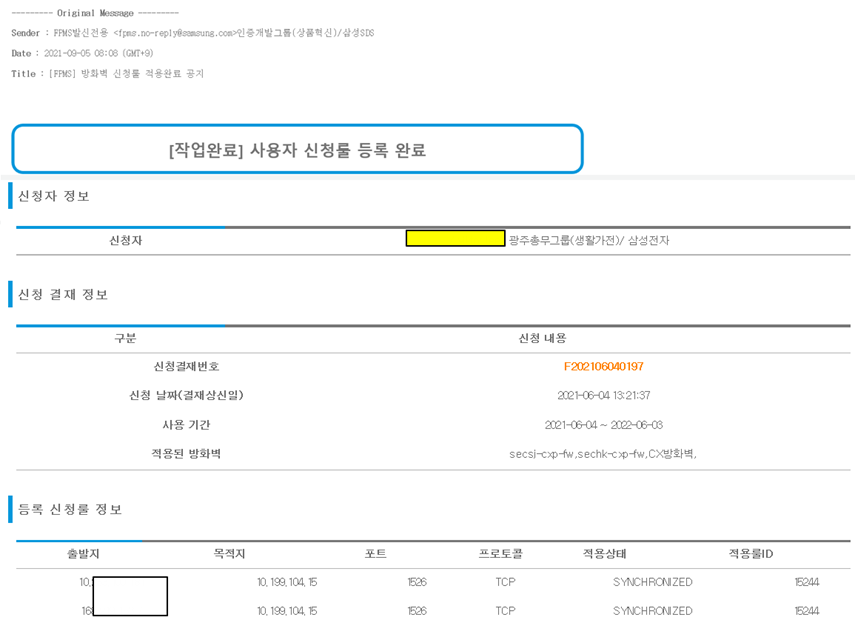Click the '사용 기간' row label
Viewport: 855px width, 620px height.
(x=186, y=425)
